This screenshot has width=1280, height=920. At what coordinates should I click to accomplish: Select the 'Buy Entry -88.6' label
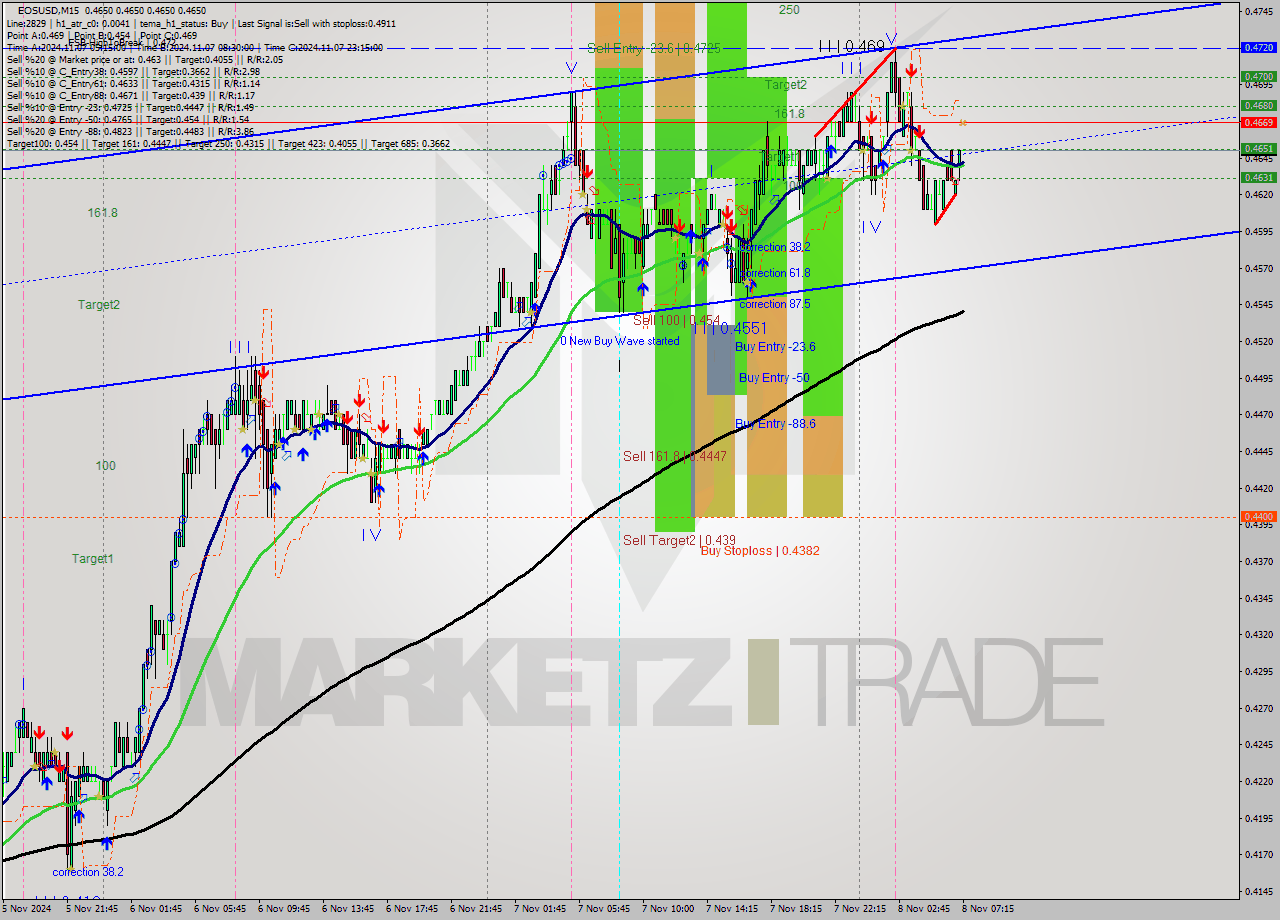pyautogui.click(x=775, y=424)
